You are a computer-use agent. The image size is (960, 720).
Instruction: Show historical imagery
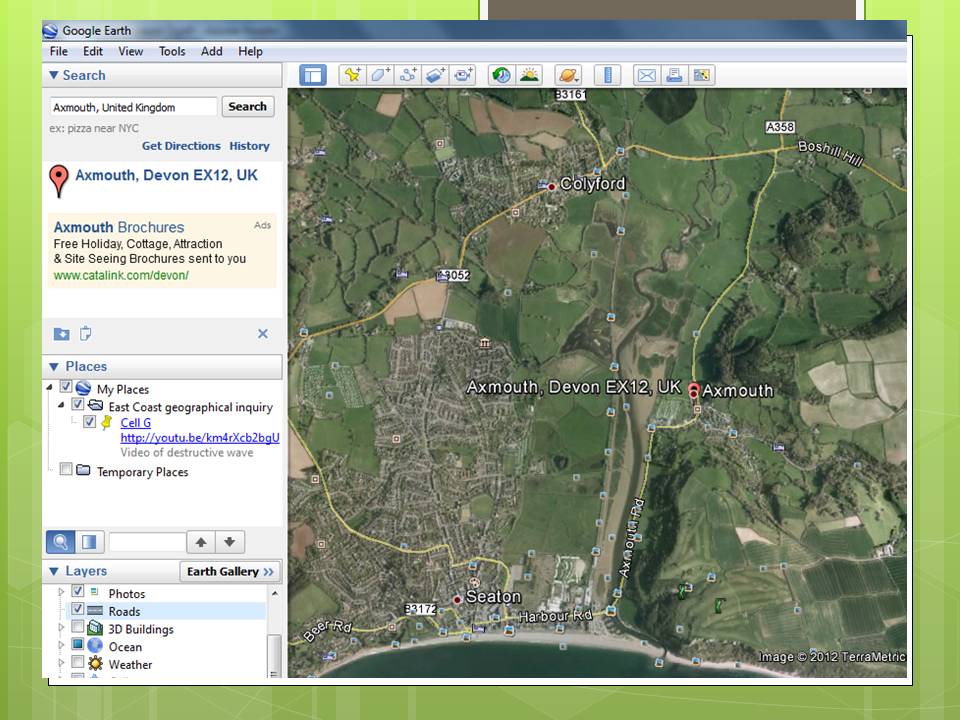[500, 74]
